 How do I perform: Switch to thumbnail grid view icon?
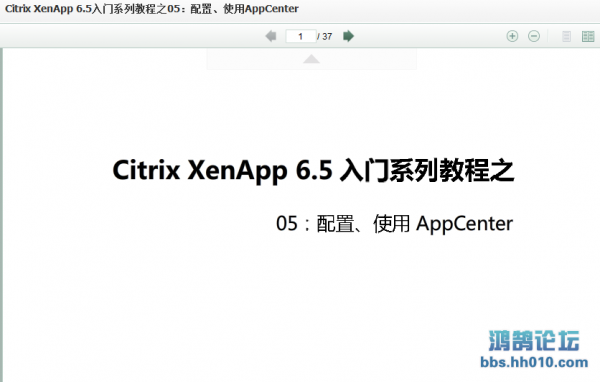point(588,36)
